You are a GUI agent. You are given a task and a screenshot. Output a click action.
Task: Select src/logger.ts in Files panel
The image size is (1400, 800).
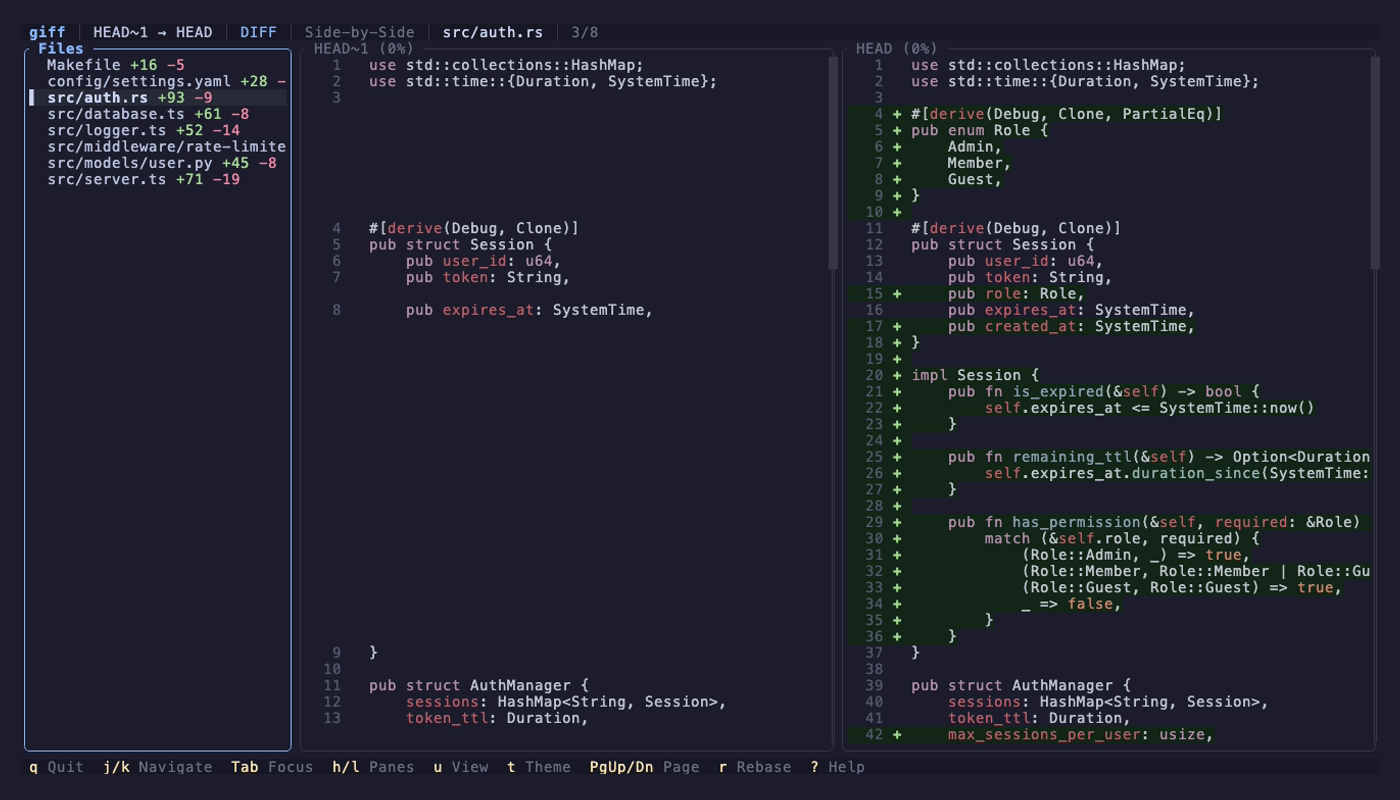(x=158, y=130)
